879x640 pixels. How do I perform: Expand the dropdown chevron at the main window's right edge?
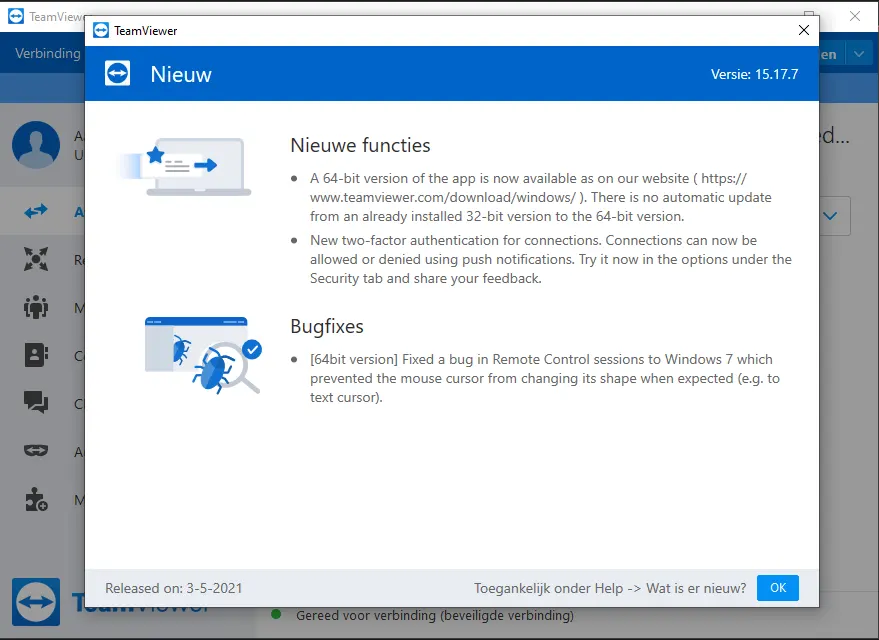pos(830,216)
